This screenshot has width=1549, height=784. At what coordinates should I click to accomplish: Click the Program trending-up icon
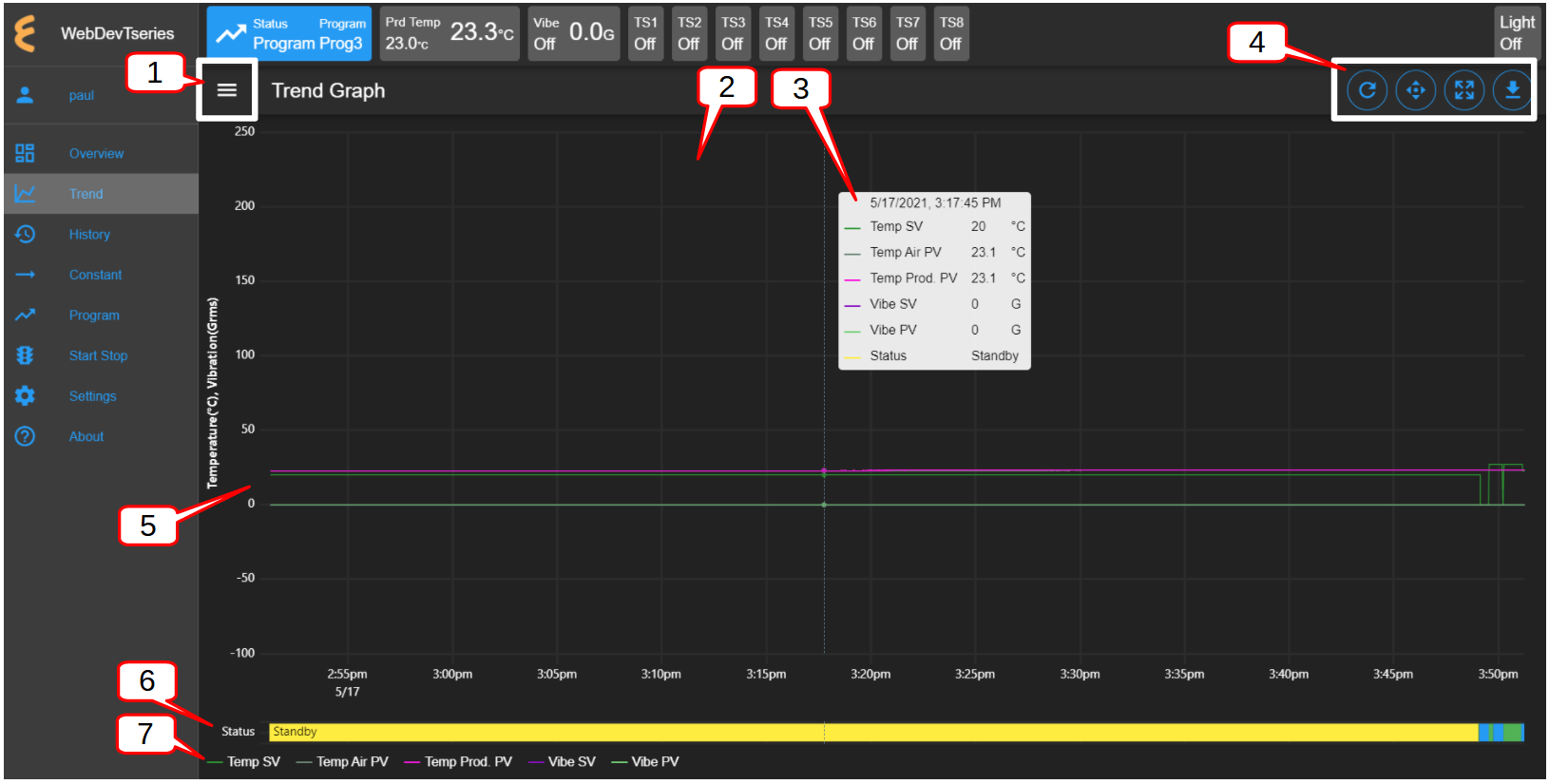pos(25,315)
